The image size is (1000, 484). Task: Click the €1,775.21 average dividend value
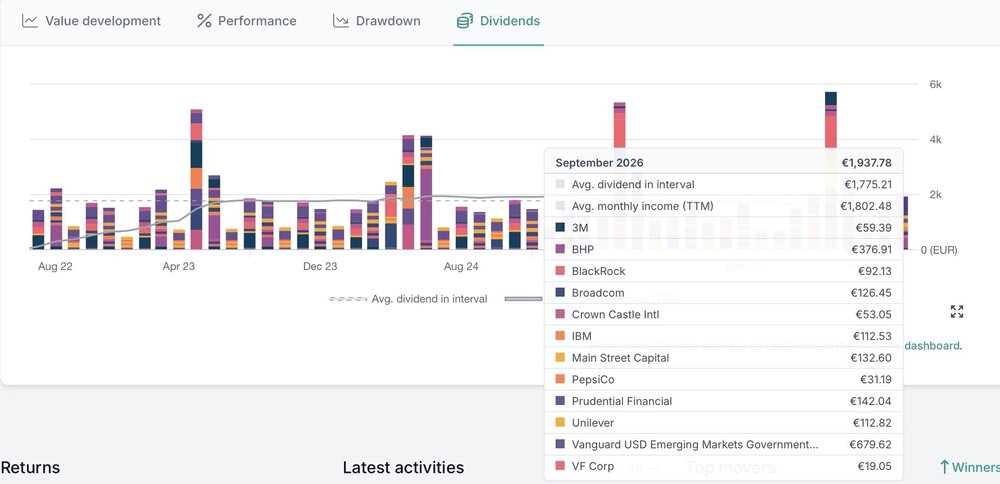tap(867, 184)
